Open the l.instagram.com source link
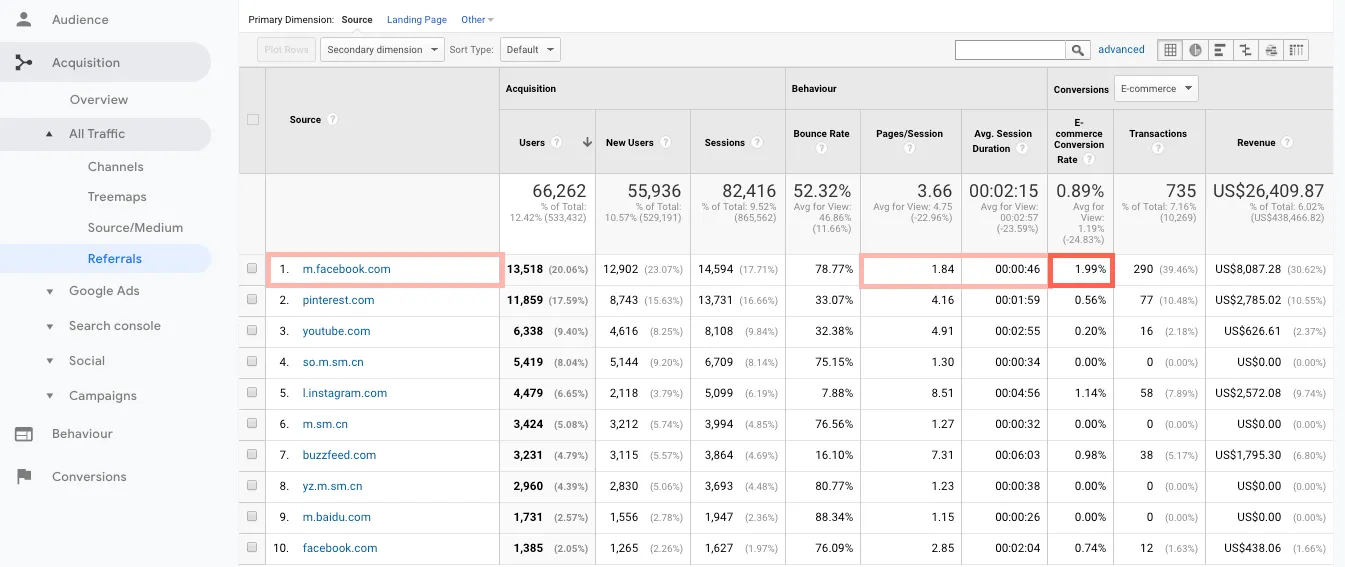The width and height of the screenshot is (1345, 567). [344, 393]
